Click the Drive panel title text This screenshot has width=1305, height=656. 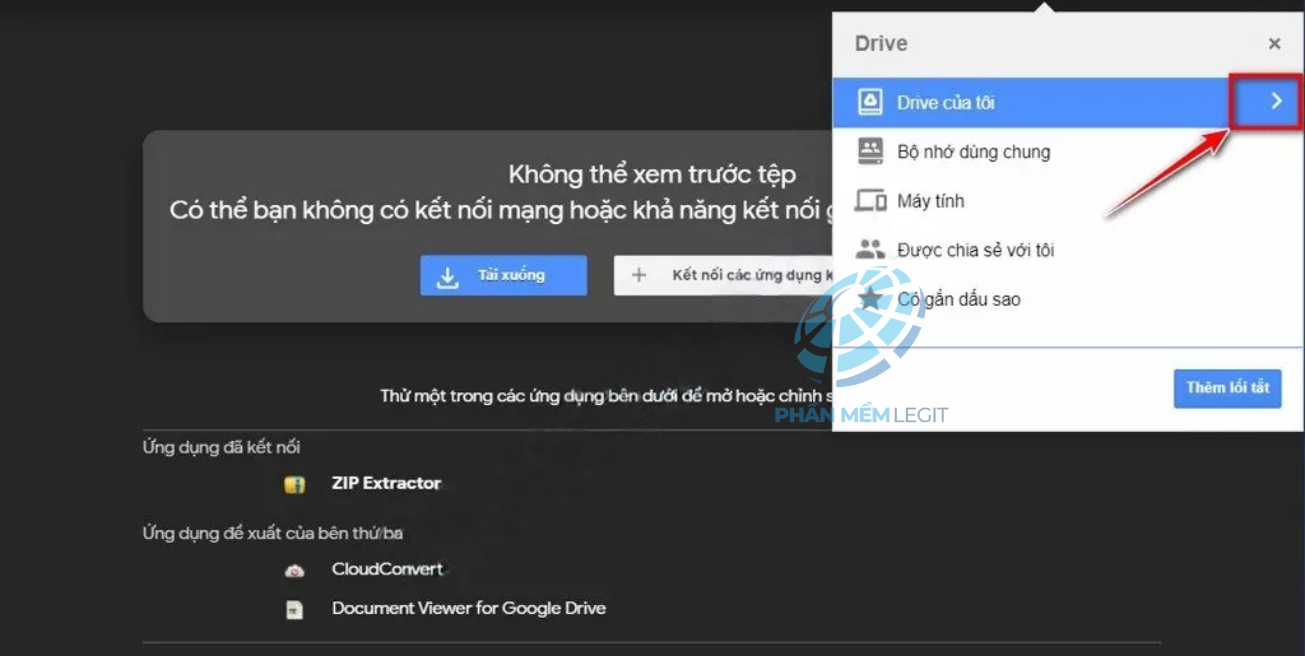(881, 43)
